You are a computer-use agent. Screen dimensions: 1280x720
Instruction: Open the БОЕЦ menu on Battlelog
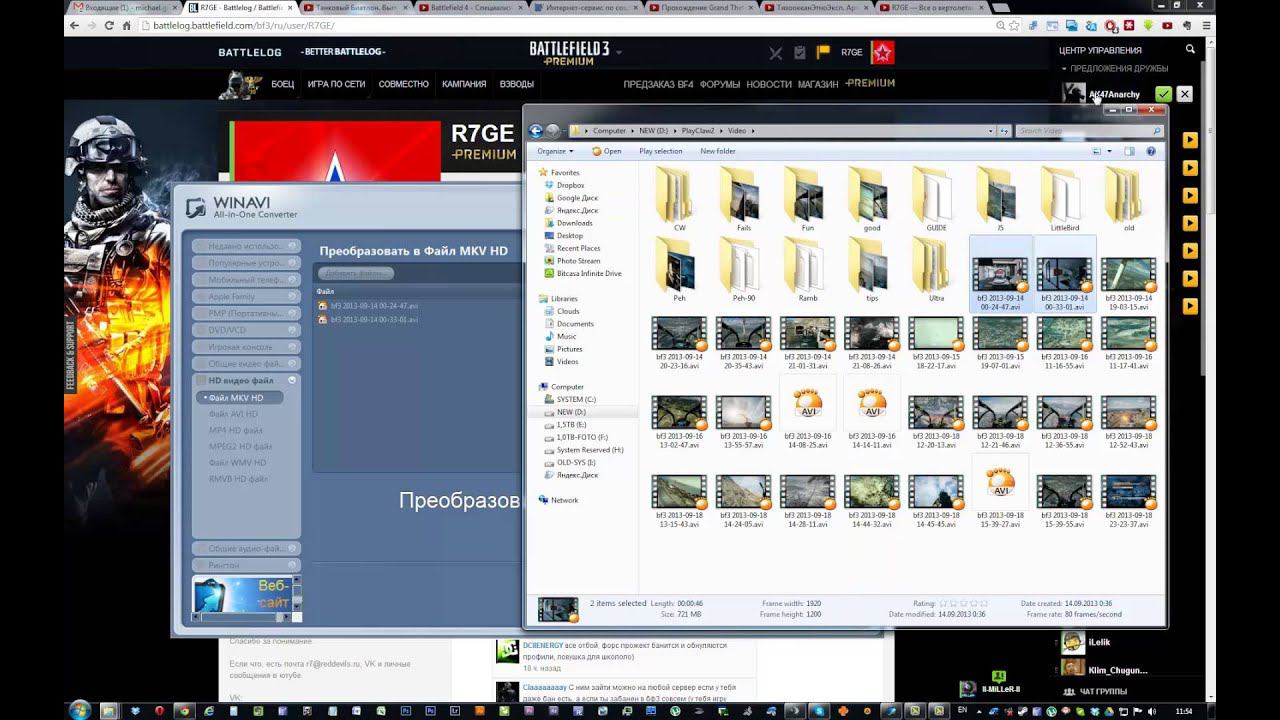[x=283, y=84]
